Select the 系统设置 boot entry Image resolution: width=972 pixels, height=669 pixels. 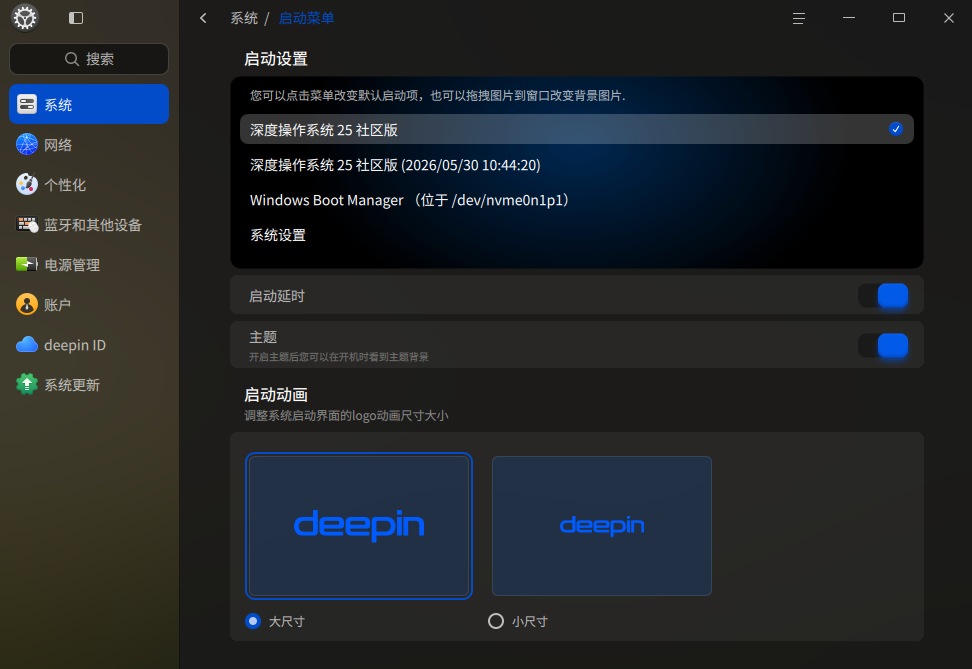tap(577, 235)
